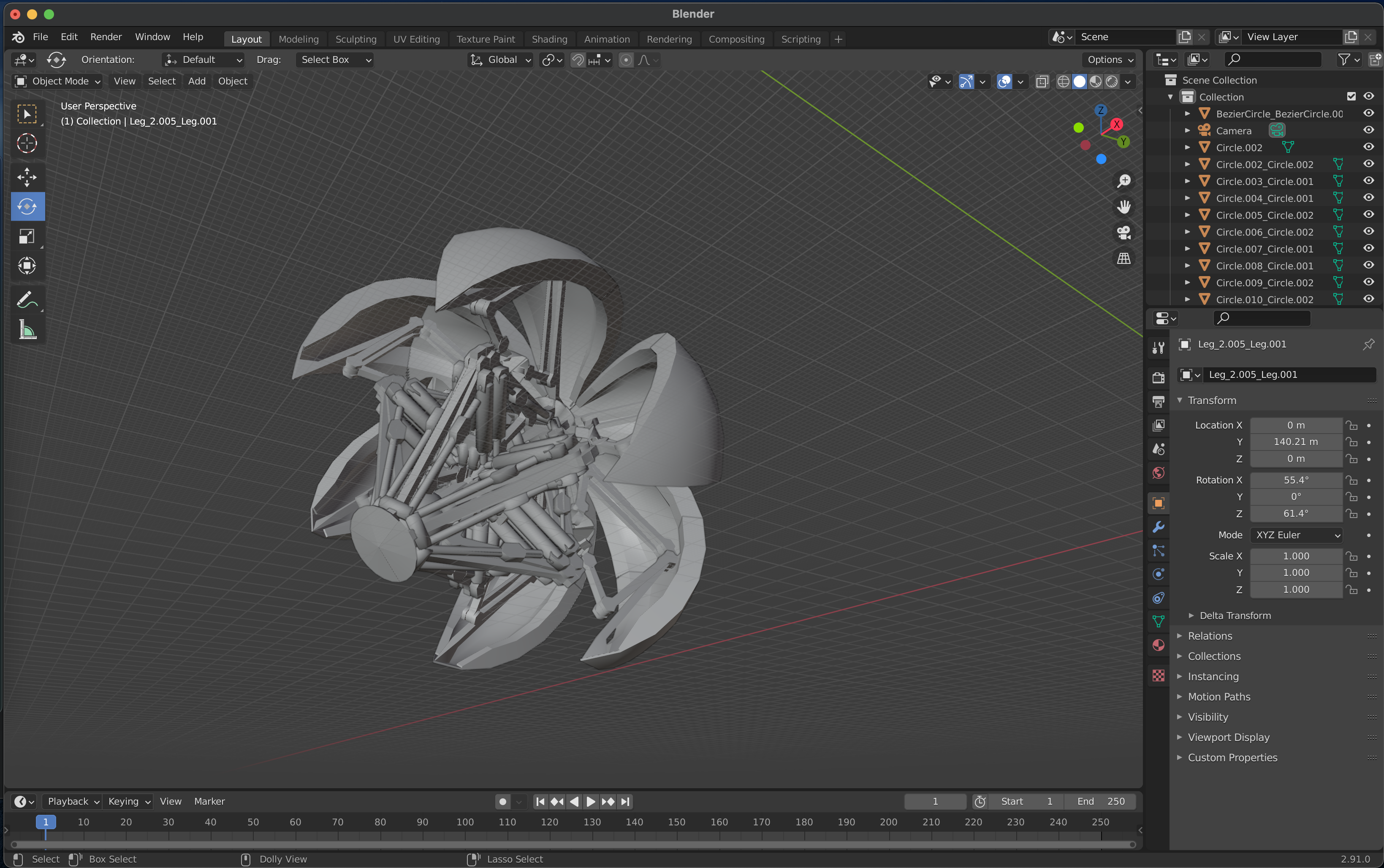Toggle Location X lock icon
Screen dimensions: 1384x868
coord(1352,426)
